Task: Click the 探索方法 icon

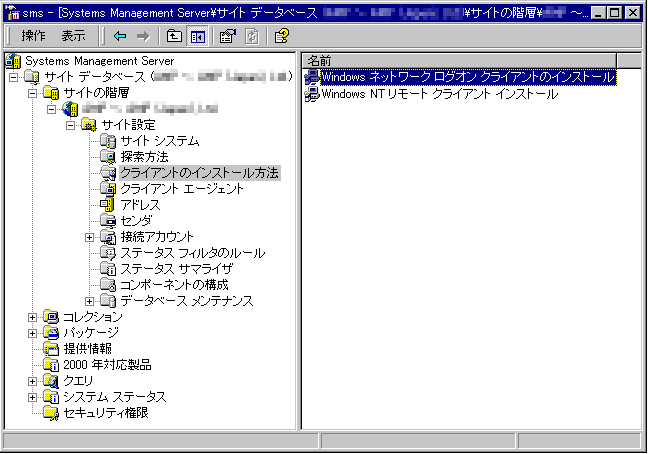Action: [108, 157]
